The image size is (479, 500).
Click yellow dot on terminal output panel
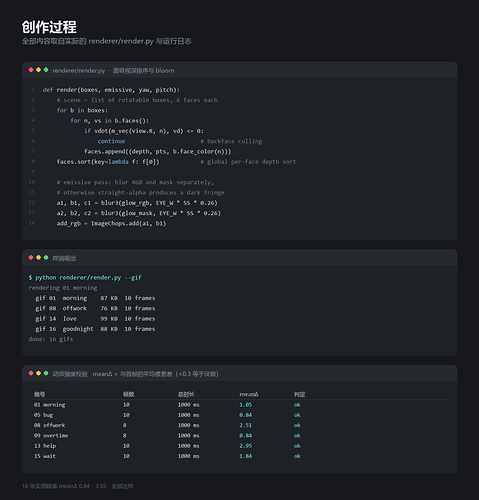tap(38, 258)
